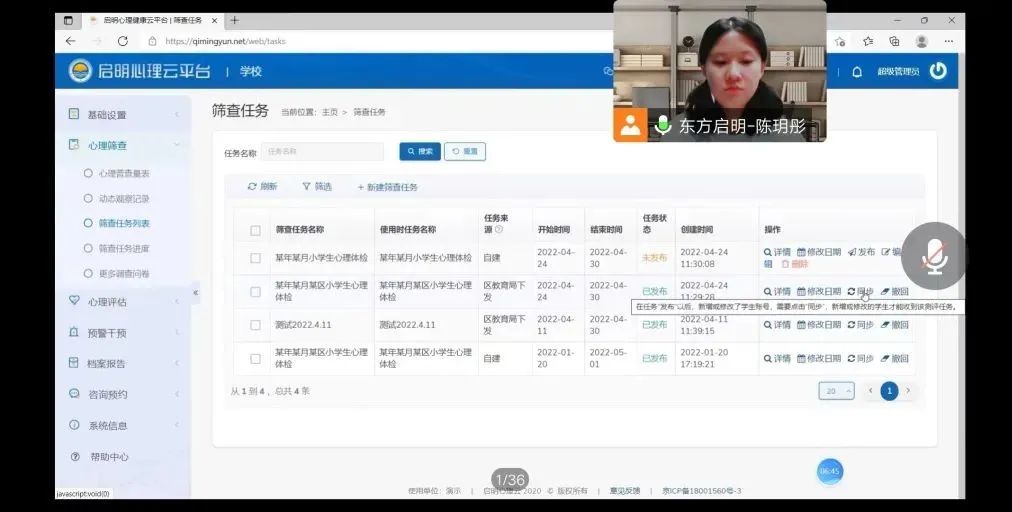Click 撤回 withdraw in the last row
The height and width of the screenshot is (512, 1012).
[894, 358]
